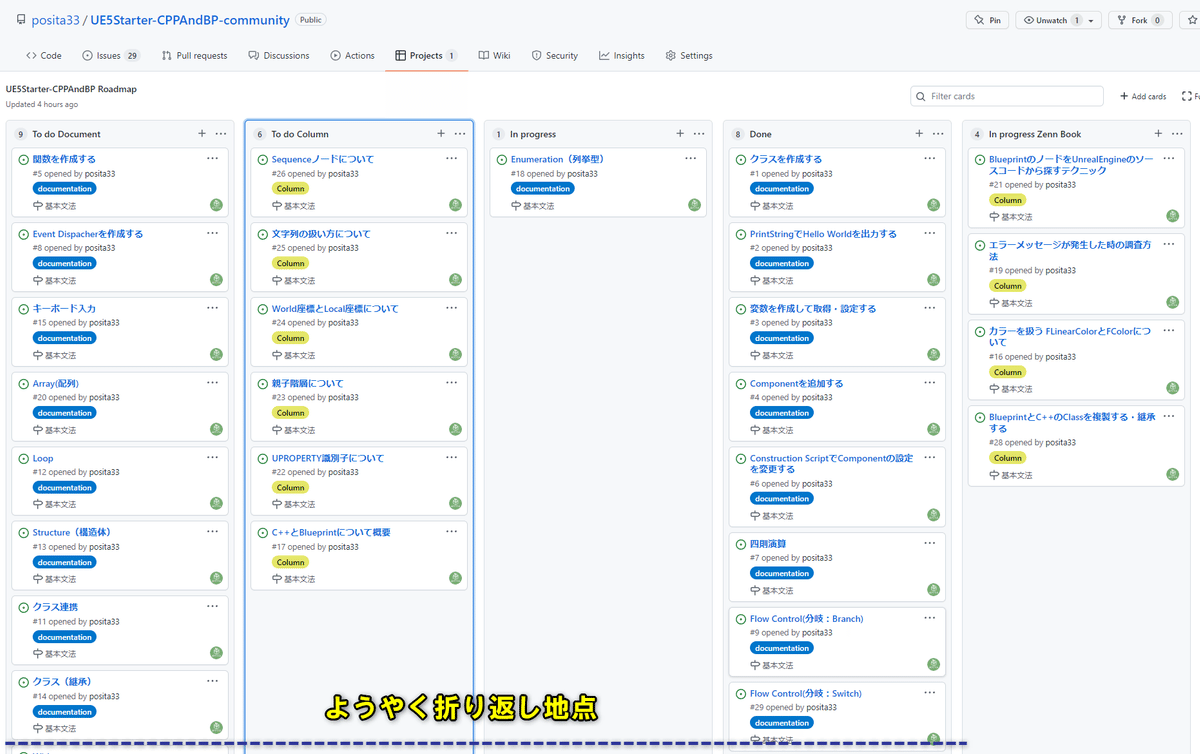Open the Unwatch dropdown arrow
This screenshot has width=1200, height=754.
pos(1092,20)
